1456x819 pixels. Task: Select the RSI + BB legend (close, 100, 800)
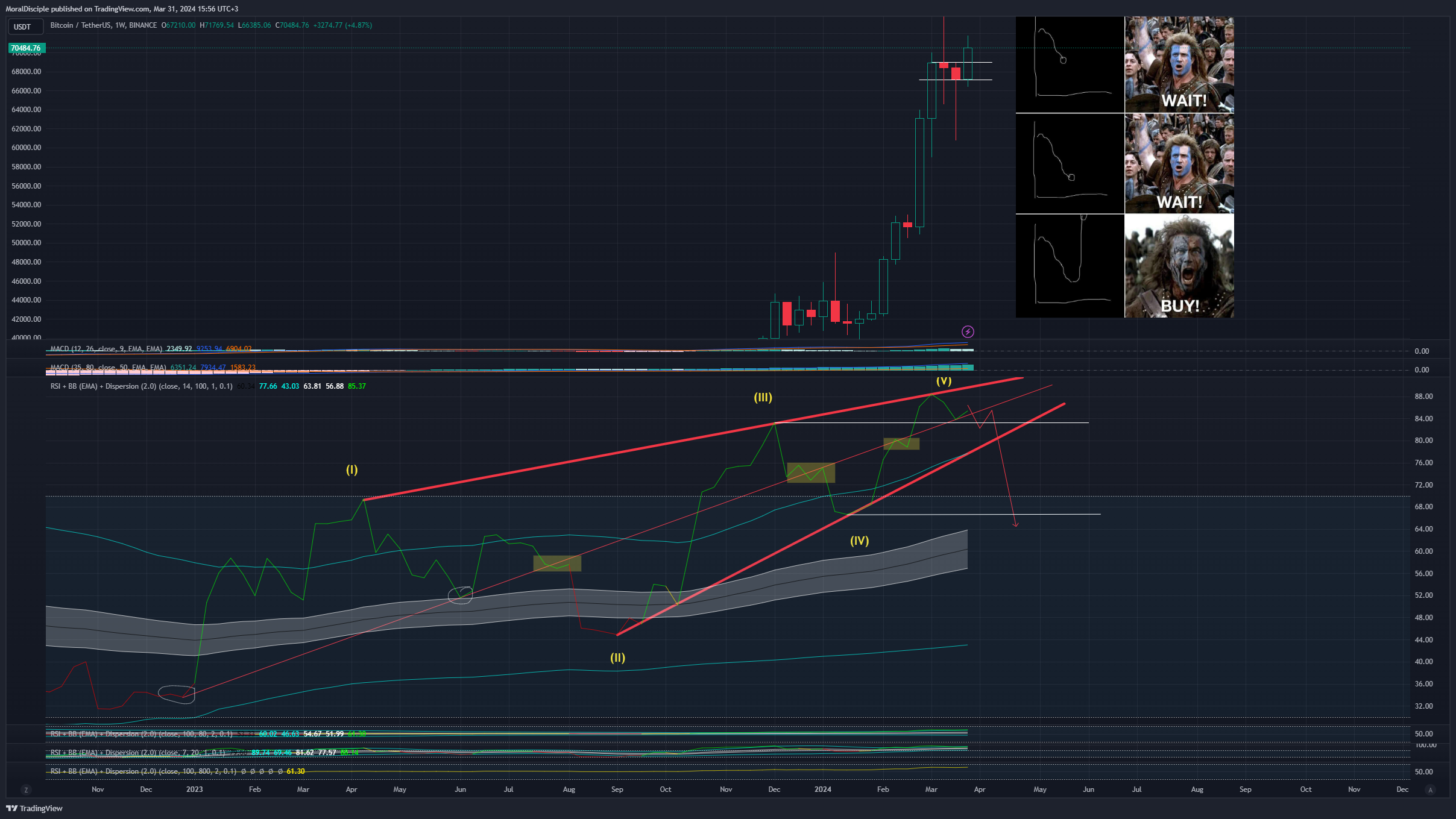[x=143, y=771]
